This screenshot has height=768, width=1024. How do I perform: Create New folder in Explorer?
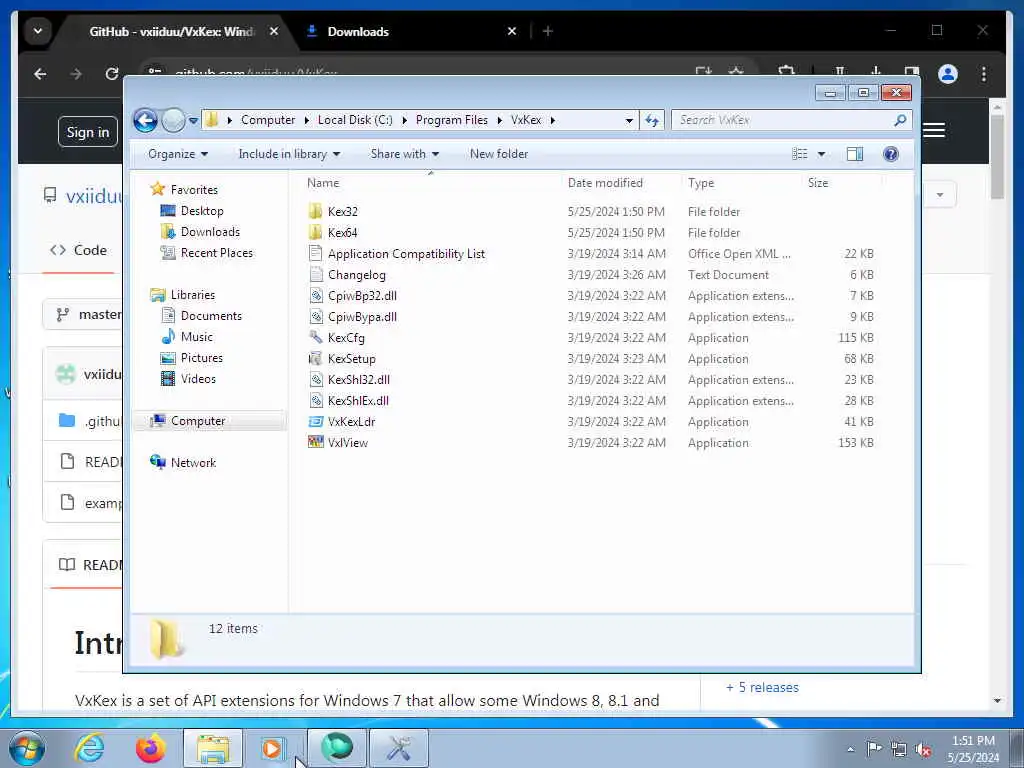[499, 154]
